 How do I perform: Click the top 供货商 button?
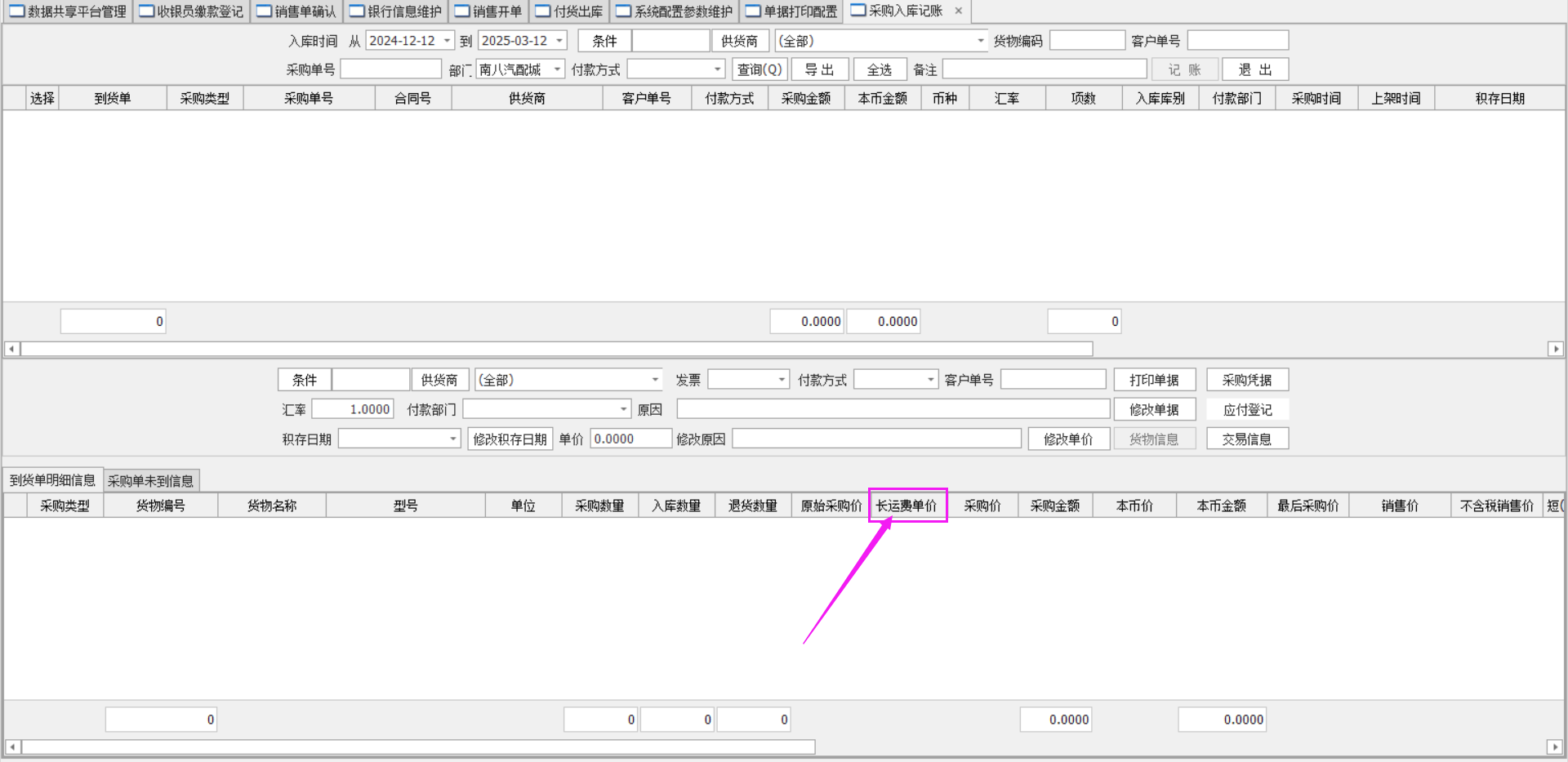(739, 41)
